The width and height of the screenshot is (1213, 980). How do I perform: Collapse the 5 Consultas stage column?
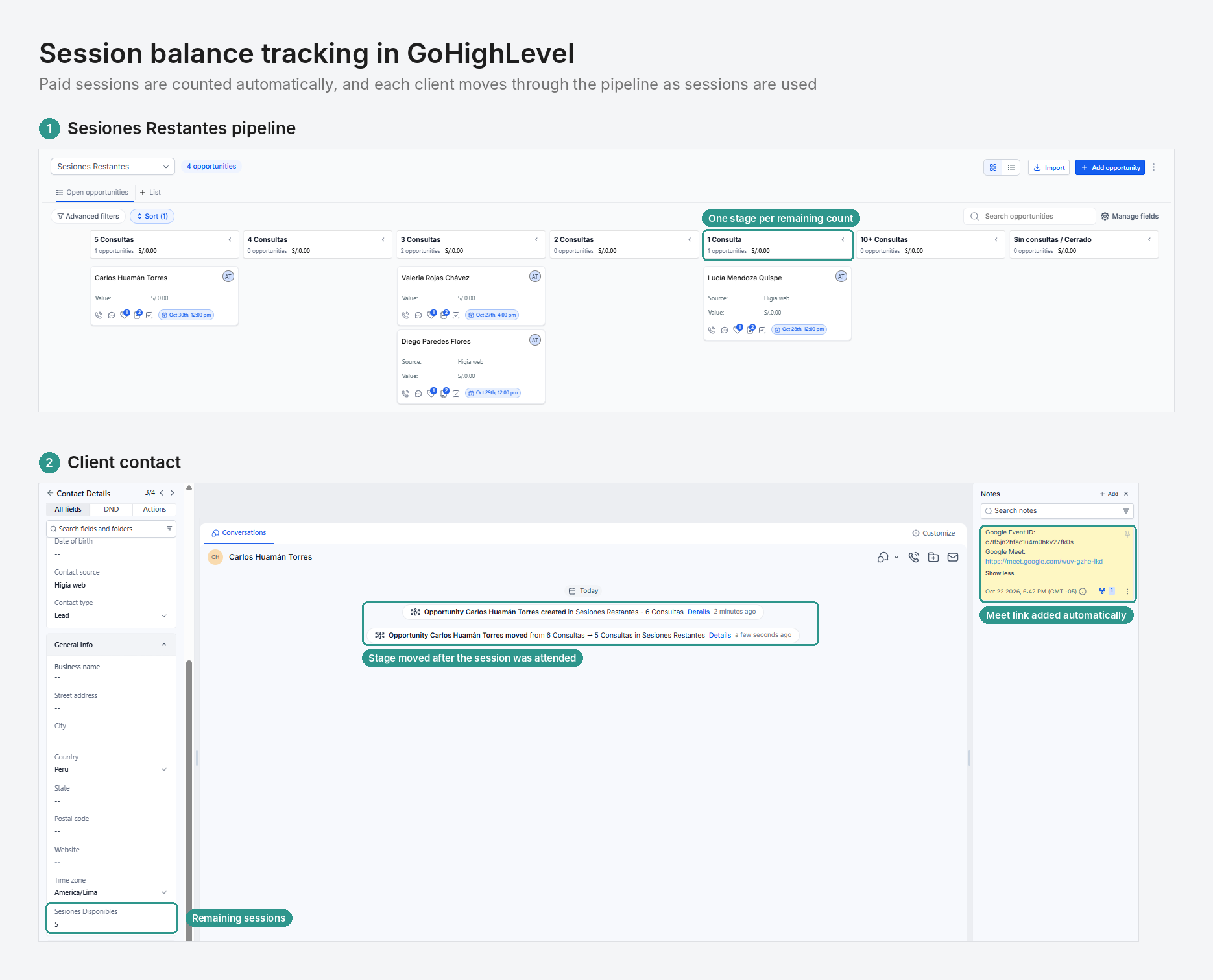tap(230, 240)
